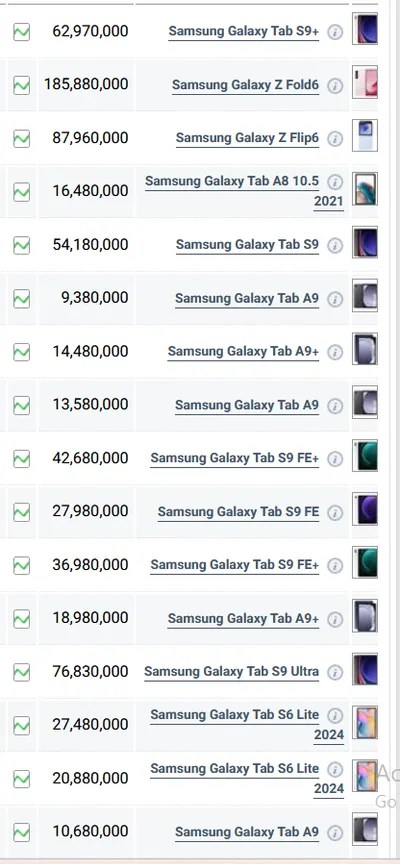Open Tab S9 FE+ link priced 42,680,000
Image resolution: width=400 pixels, height=864 pixels.
235,458
